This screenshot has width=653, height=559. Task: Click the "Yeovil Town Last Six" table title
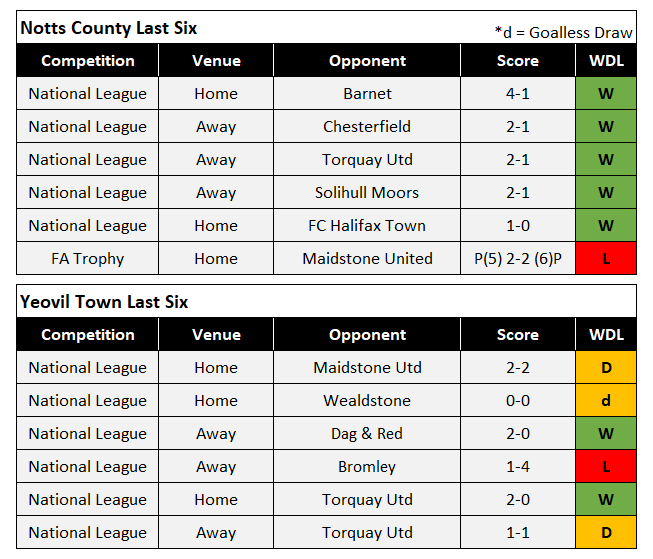point(103,302)
